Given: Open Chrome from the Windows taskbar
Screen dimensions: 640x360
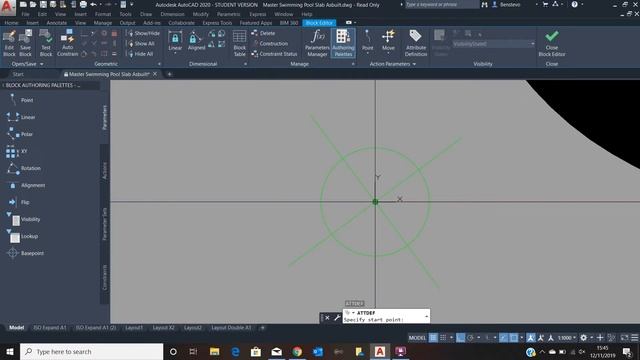Looking at the screenshot, I should click(297, 351).
